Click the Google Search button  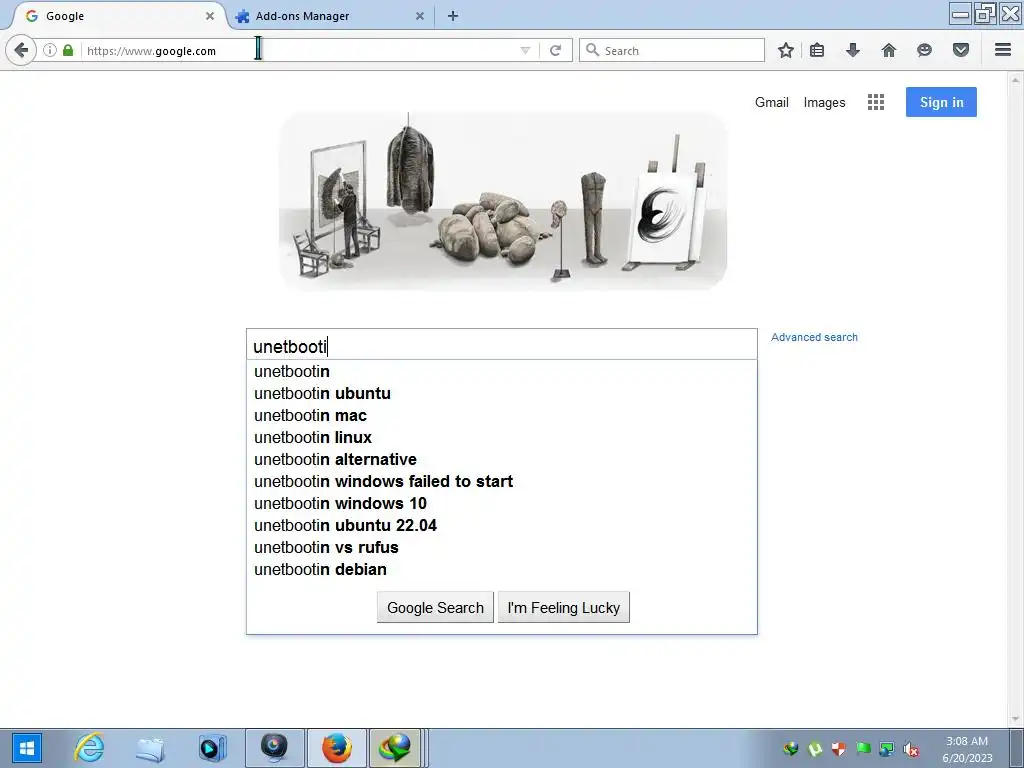coord(435,607)
